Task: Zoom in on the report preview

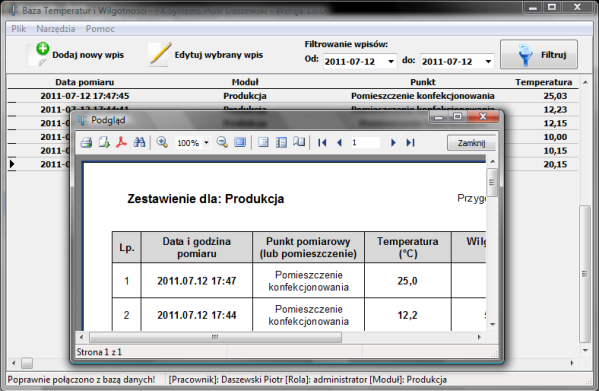Action: click(162, 142)
